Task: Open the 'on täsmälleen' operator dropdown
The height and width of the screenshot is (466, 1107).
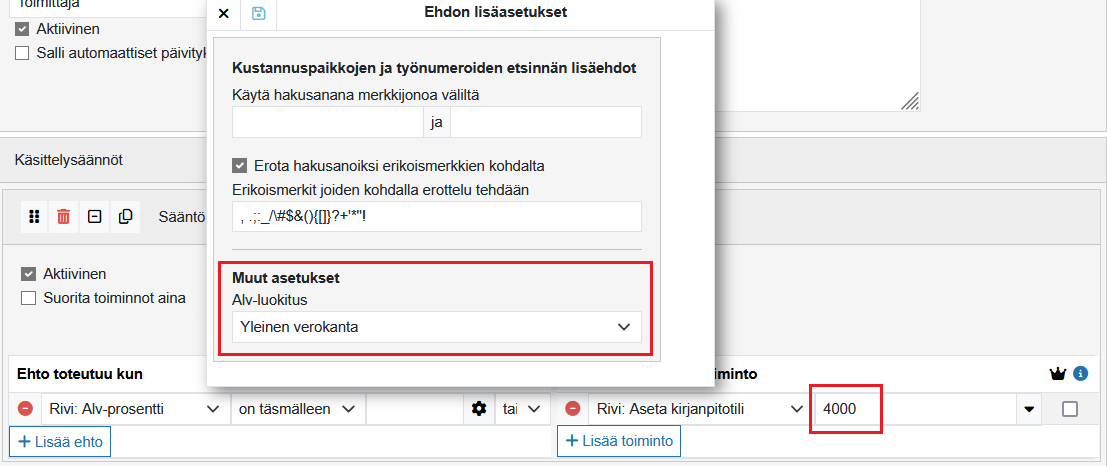Action: [297, 409]
